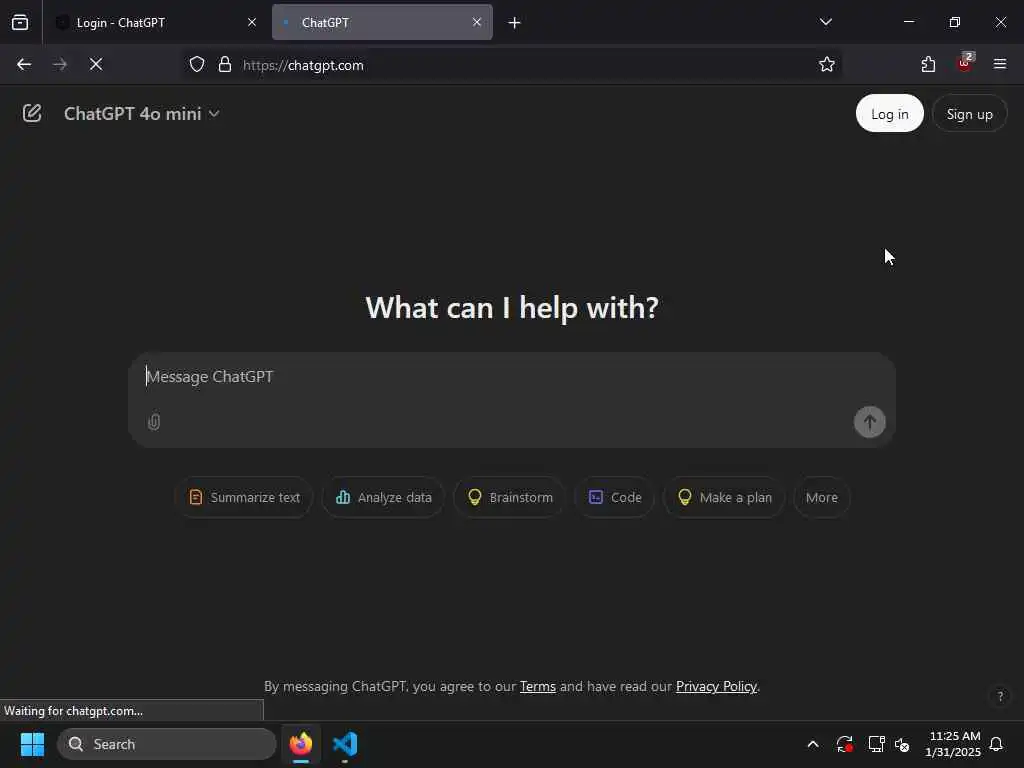Pick the Code suggestion chip

tap(615, 498)
